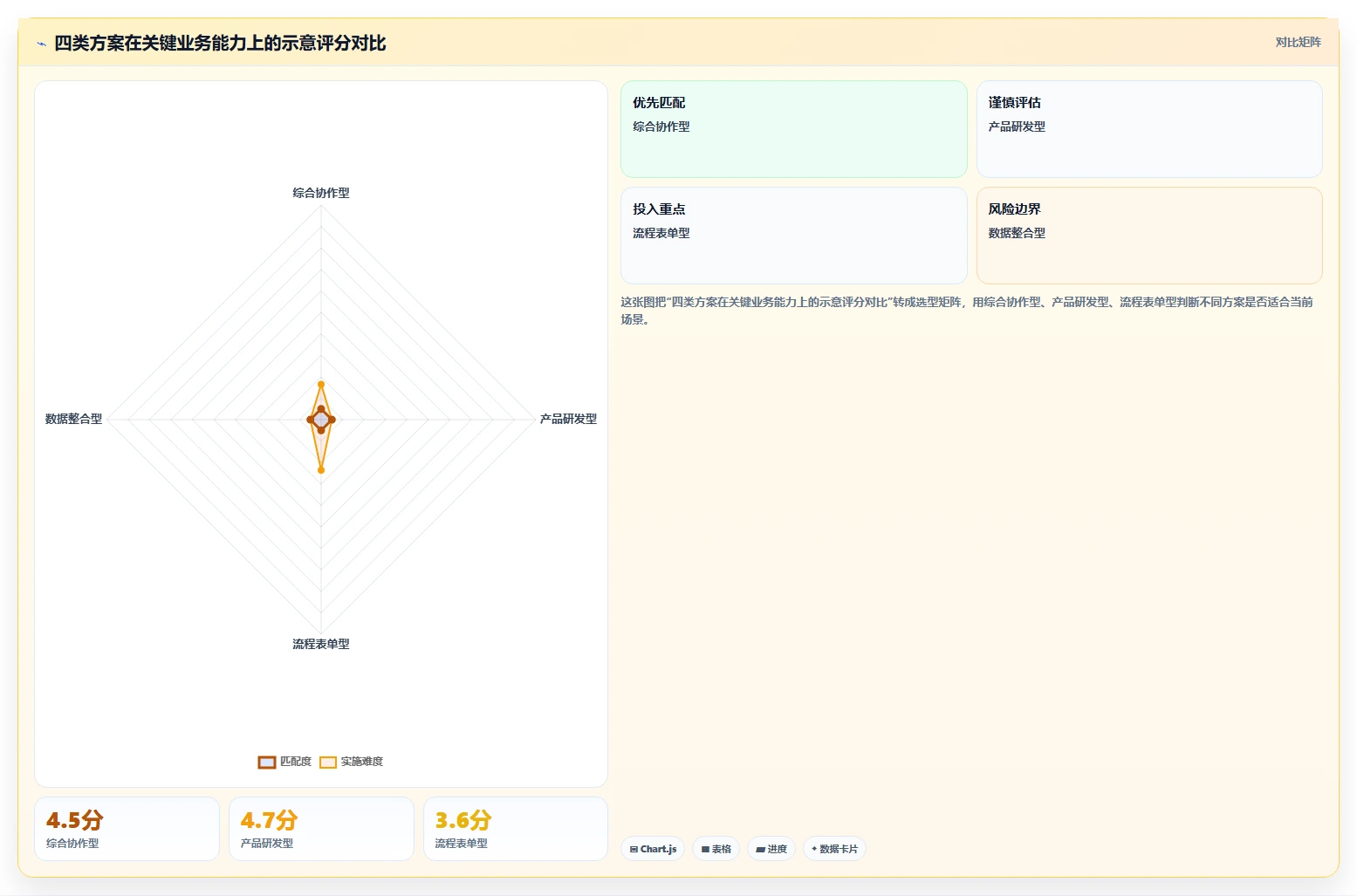
Task: Click the 产品研发型 radar axis label
Action: pyautogui.click(x=568, y=419)
